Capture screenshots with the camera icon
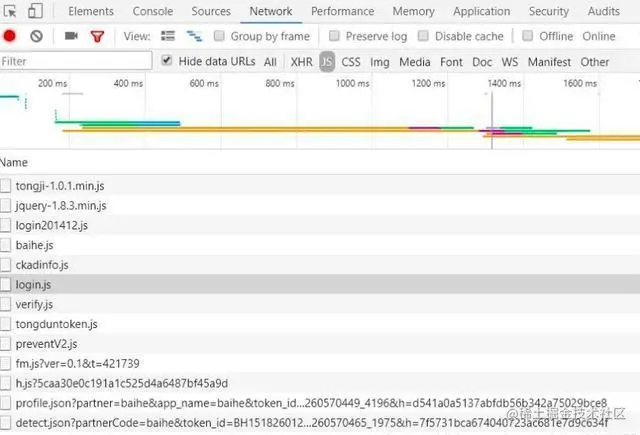Image resolution: width=640 pixels, height=435 pixels. 71,36
